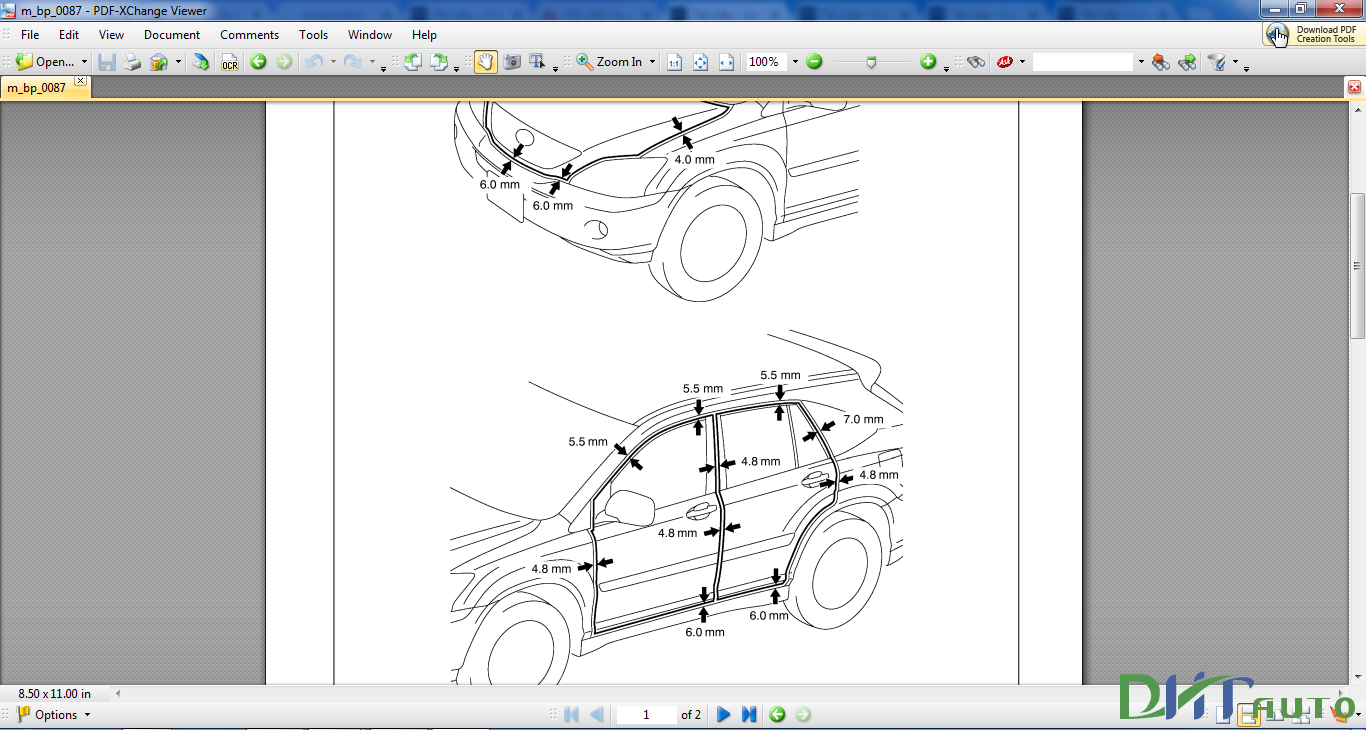The image size is (1366, 730).
Task: Expand the Email options dropdown arrow
Action: pyautogui.click(x=178, y=62)
